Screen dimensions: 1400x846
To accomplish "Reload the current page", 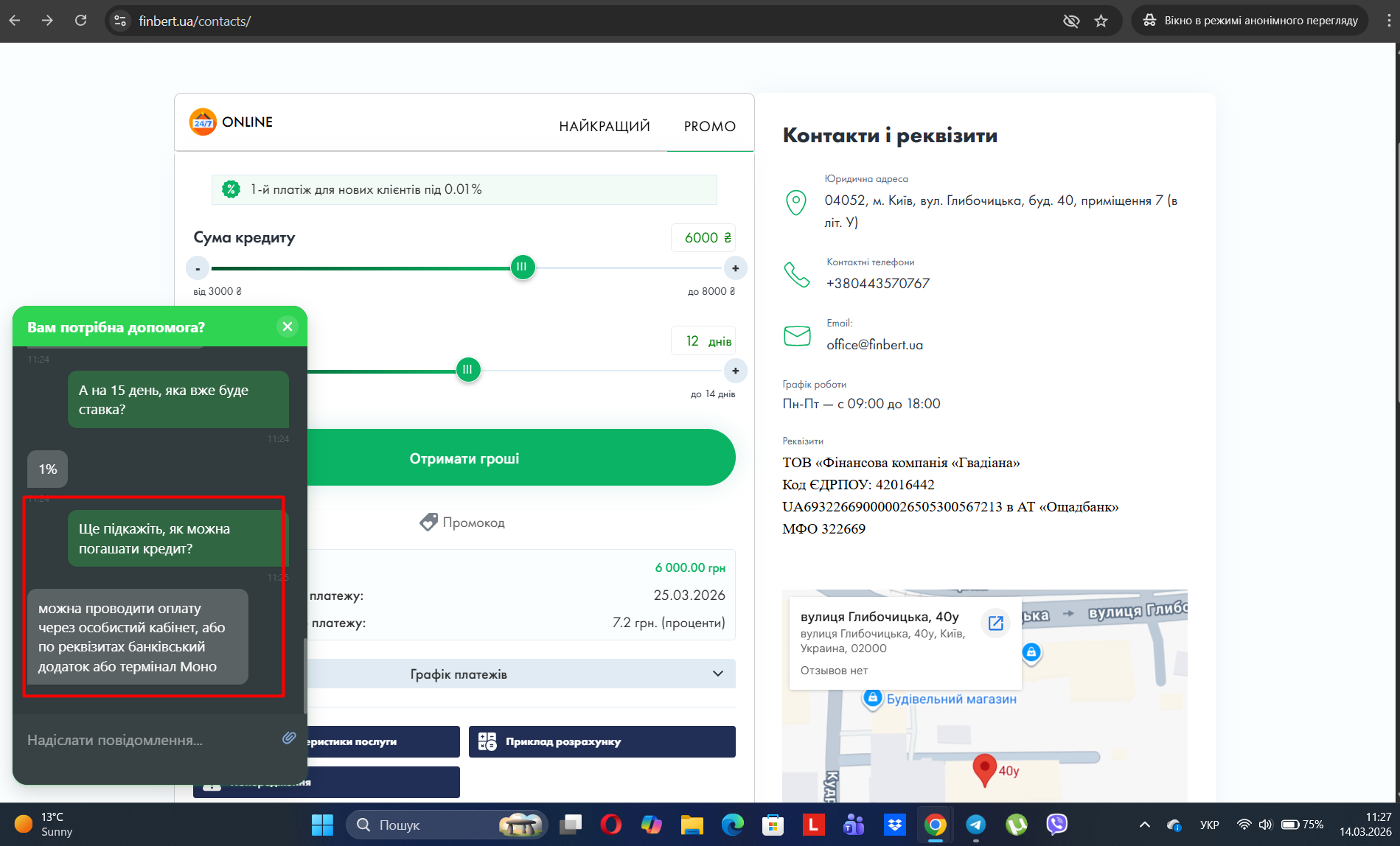I will click(x=81, y=21).
